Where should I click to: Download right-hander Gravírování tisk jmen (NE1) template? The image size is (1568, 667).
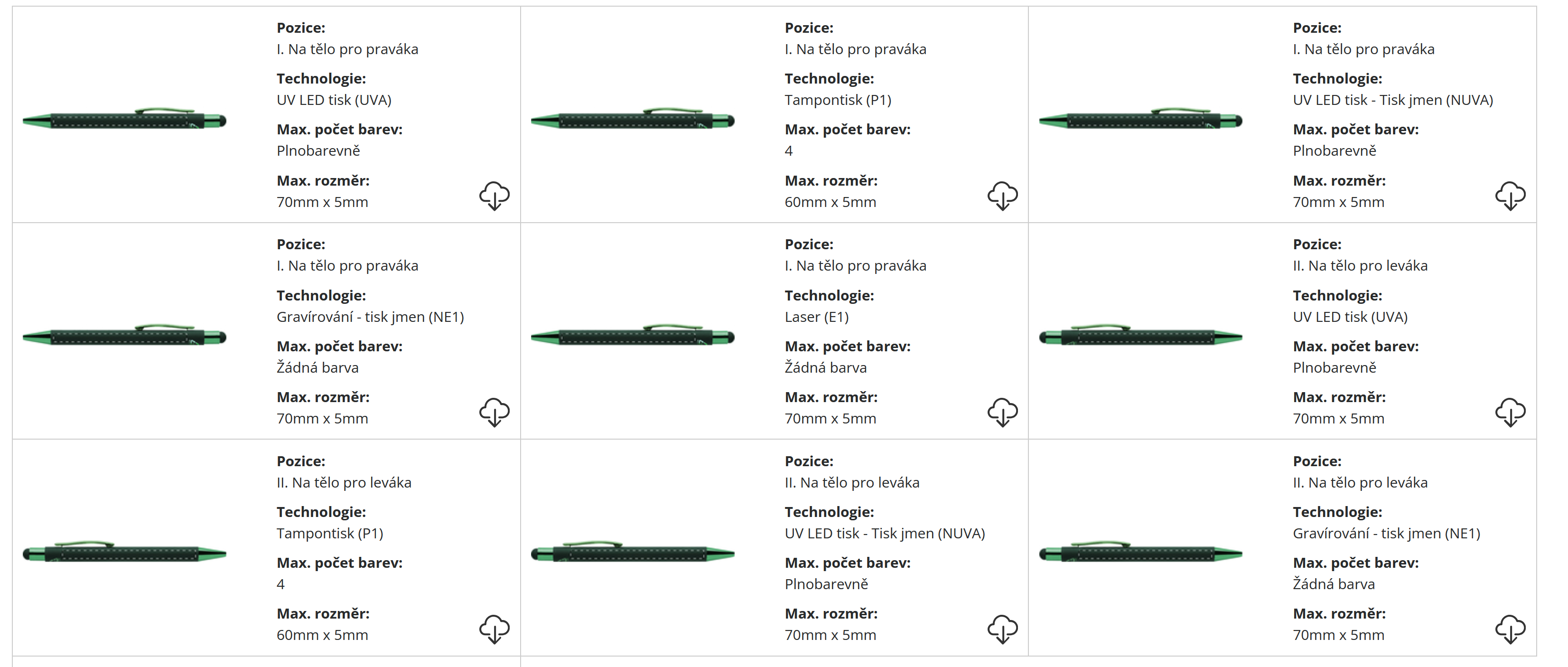coord(494,413)
